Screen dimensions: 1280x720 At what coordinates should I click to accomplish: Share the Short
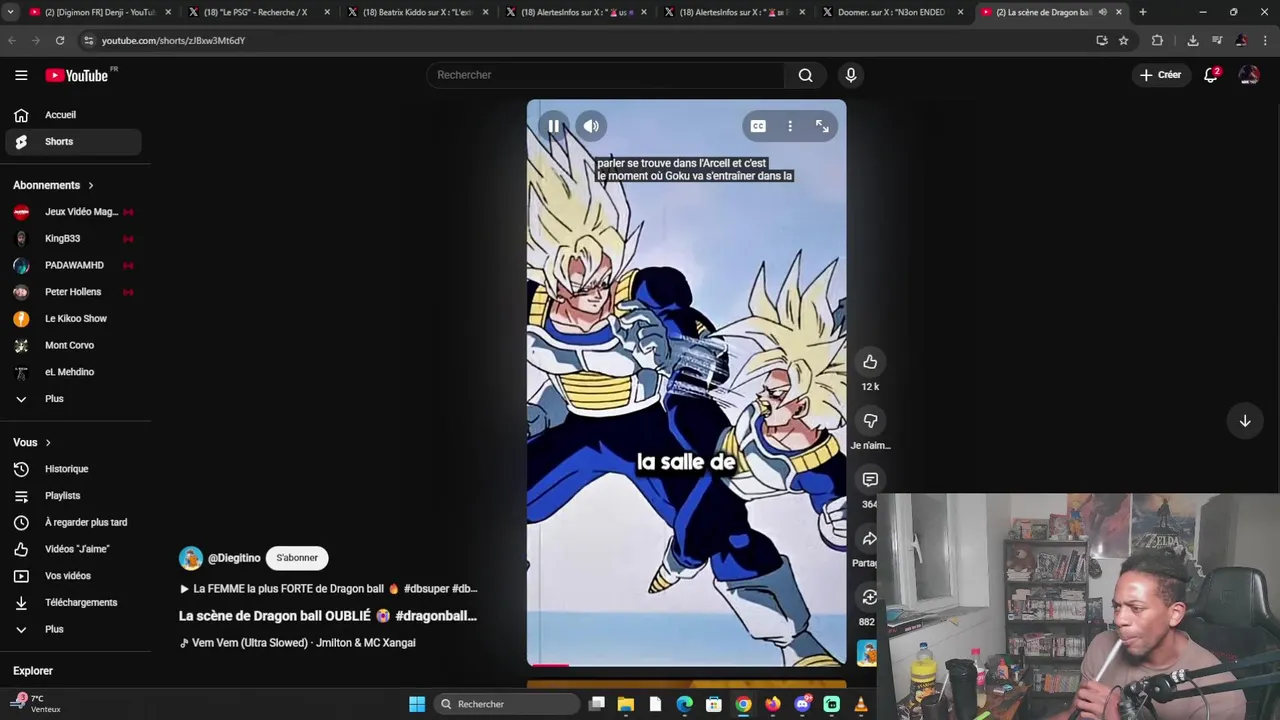[x=868, y=539]
